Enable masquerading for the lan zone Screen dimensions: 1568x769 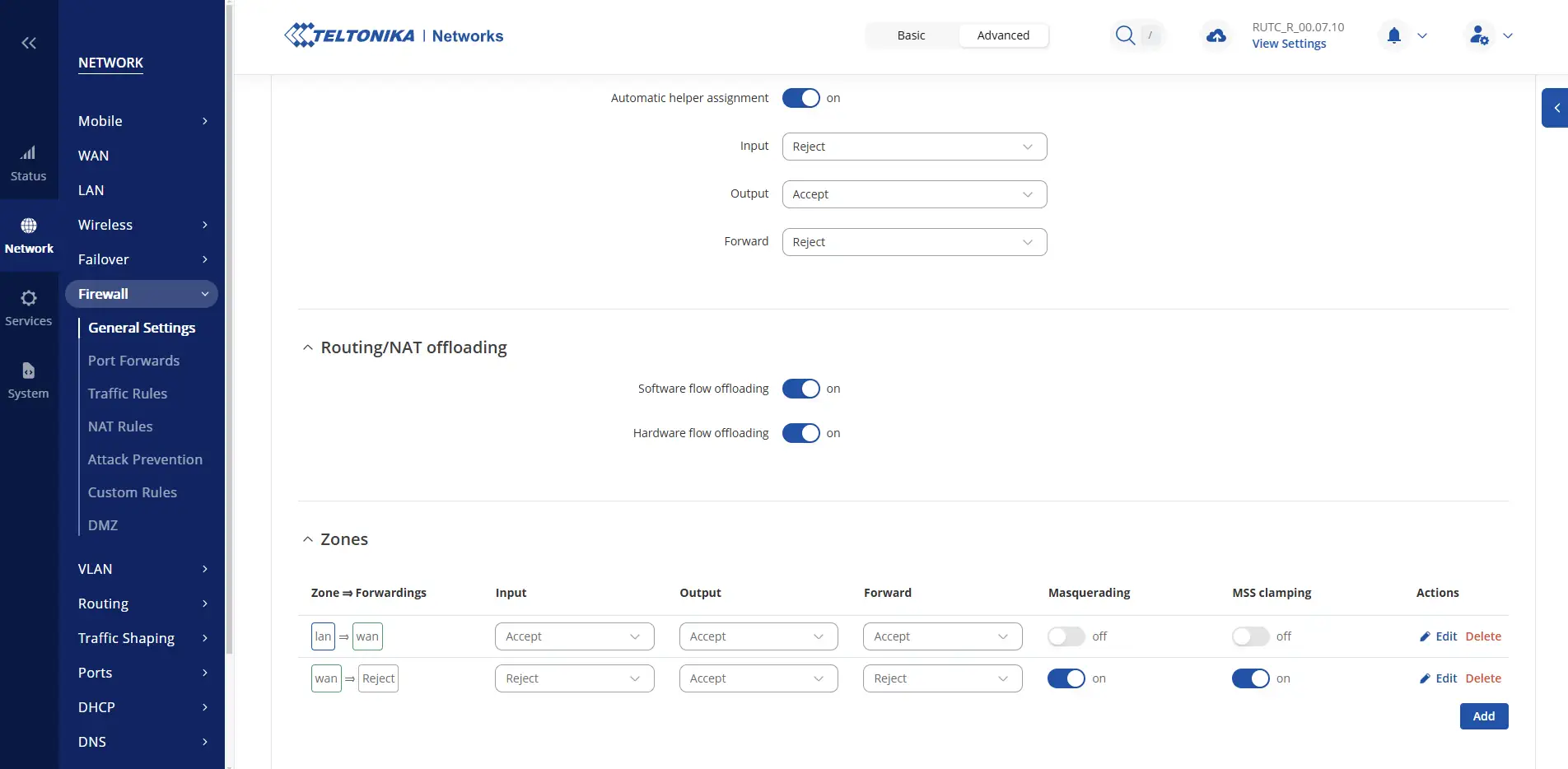[x=1066, y=636]
